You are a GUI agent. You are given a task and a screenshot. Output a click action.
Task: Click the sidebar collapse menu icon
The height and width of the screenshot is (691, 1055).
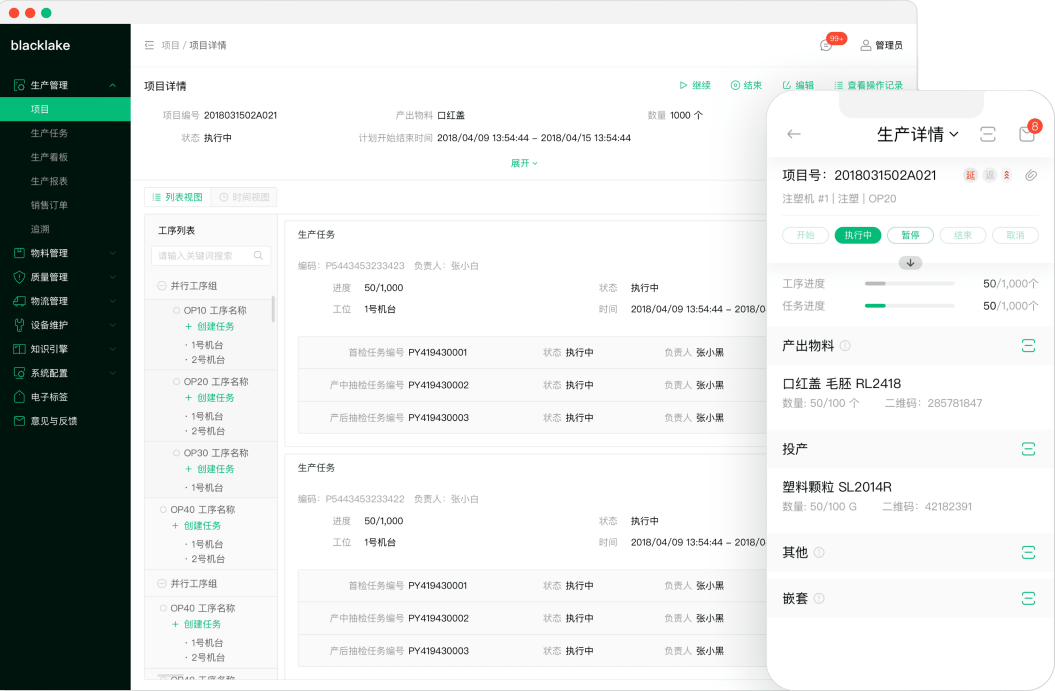pos(149,45)
